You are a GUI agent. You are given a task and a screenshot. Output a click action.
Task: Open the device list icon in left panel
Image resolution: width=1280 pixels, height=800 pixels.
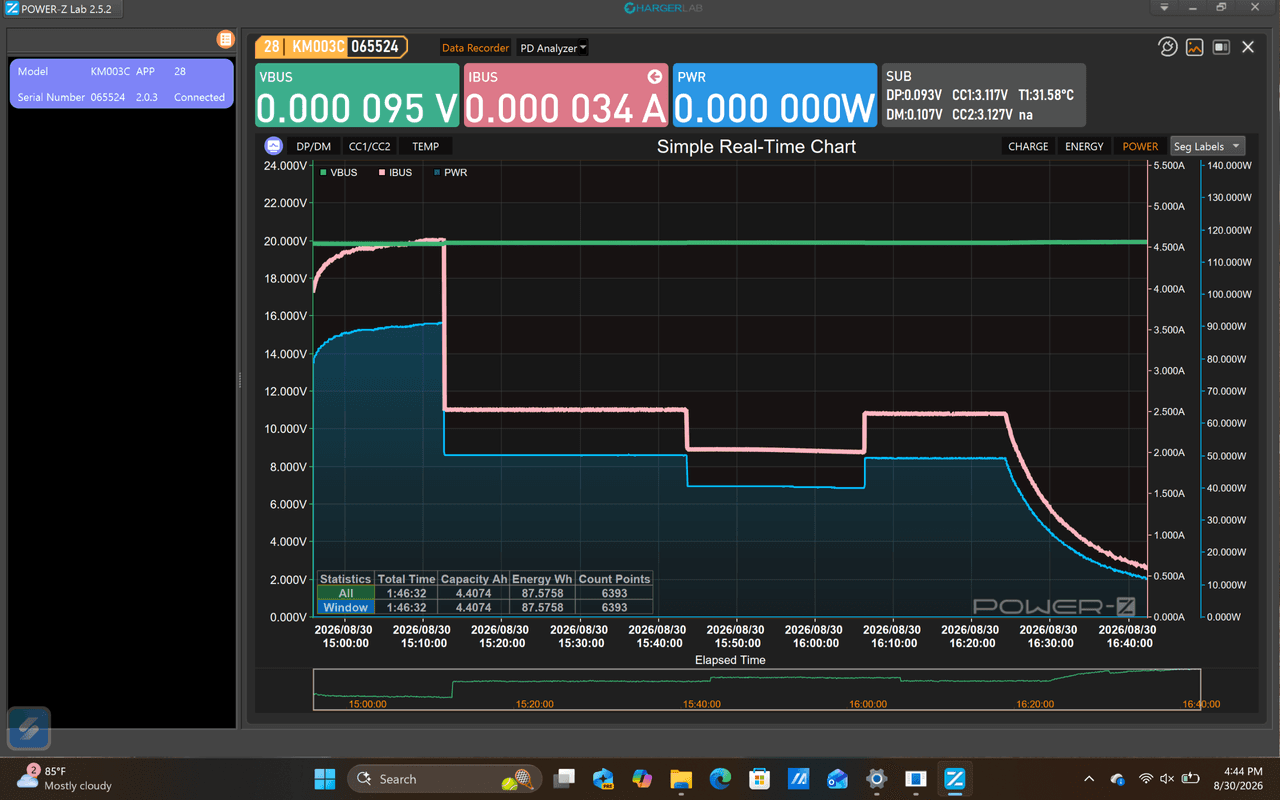pyautogui.click(x=225, y=39)
